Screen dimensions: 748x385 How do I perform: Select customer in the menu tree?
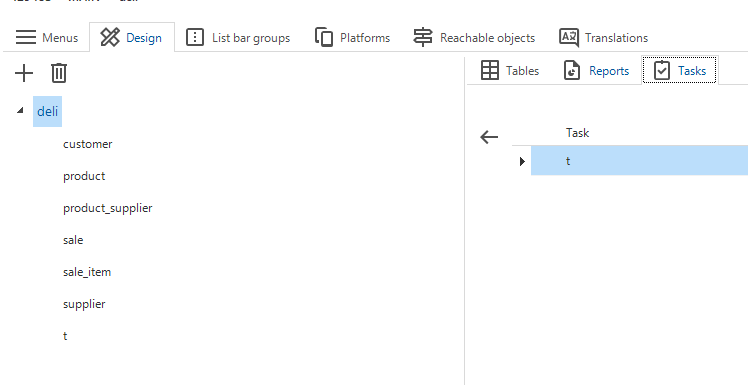click(x=88, y=144)
